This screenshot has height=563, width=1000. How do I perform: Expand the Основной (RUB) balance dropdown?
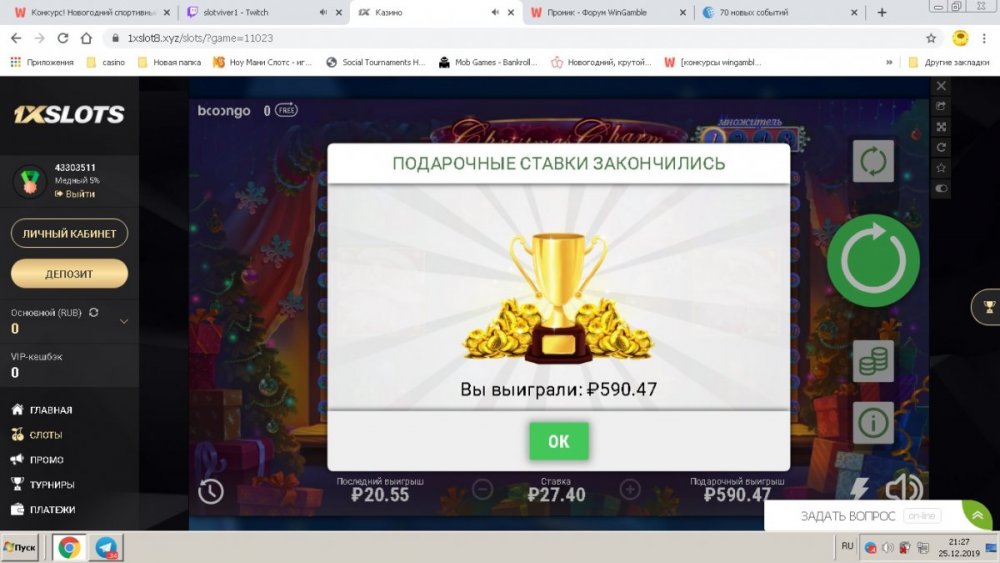[x=124, y=321]
